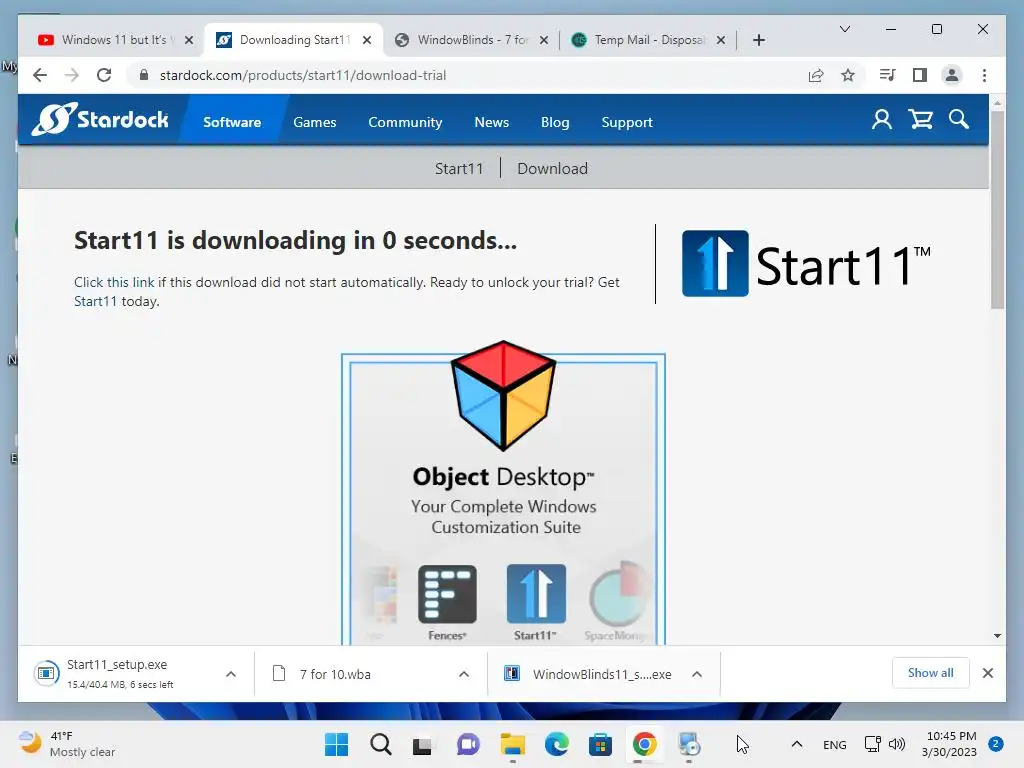Click the Start11 icon in Object Desktop ad

click(x=536, y=594)
